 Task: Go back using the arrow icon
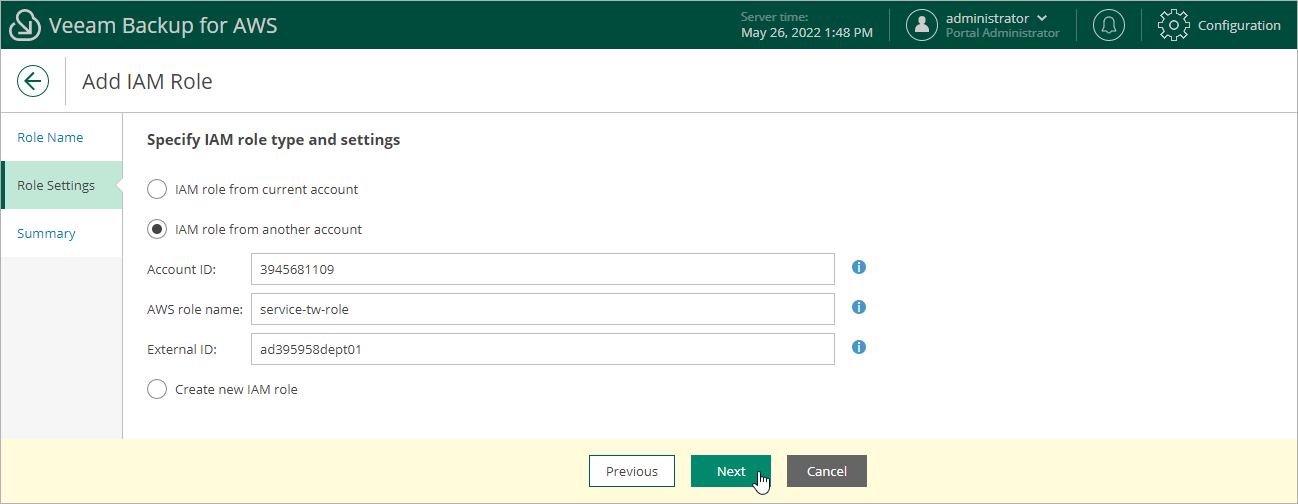tap(33, 81)
